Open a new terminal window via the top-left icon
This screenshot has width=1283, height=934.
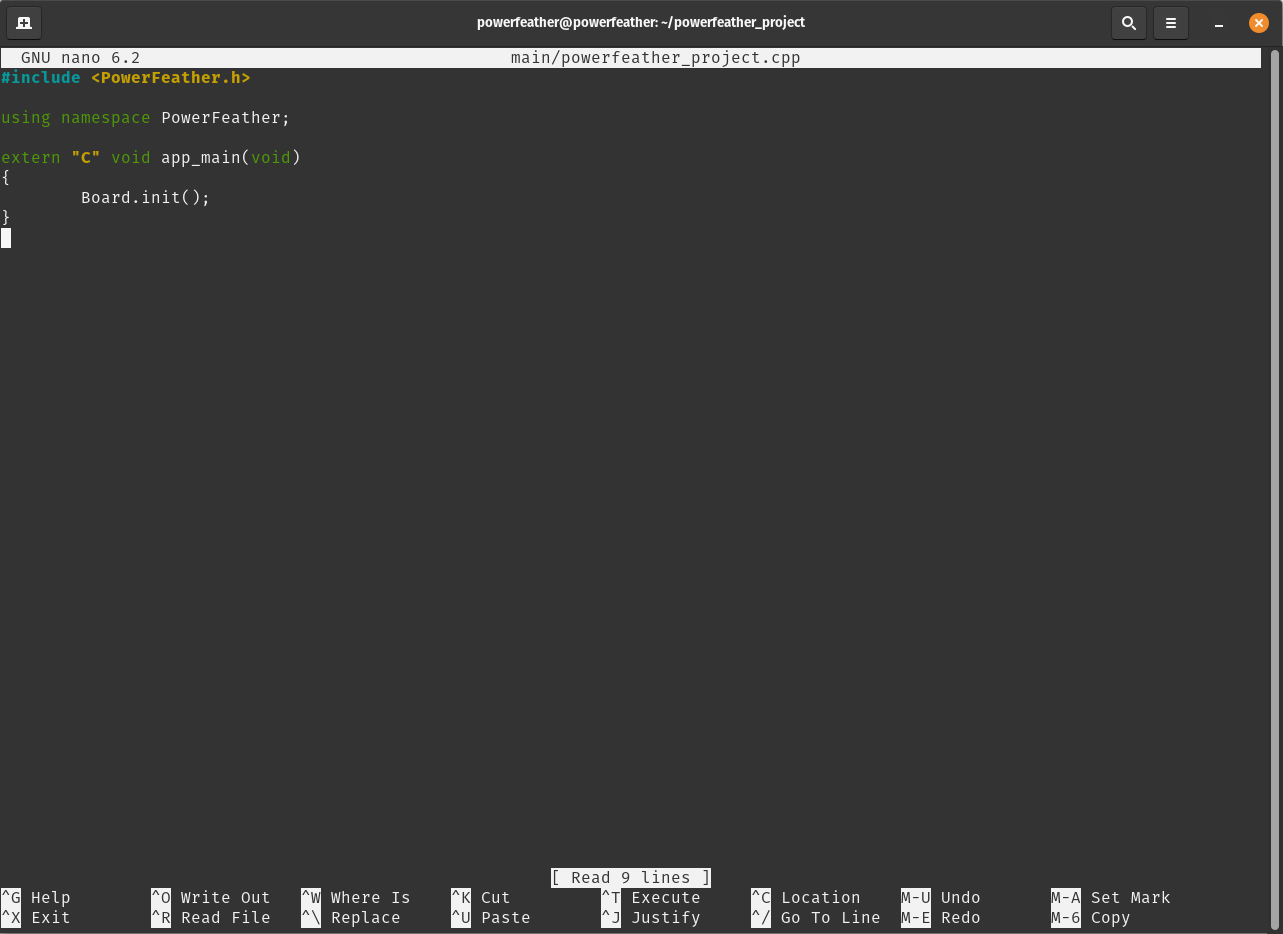[23, 22]
